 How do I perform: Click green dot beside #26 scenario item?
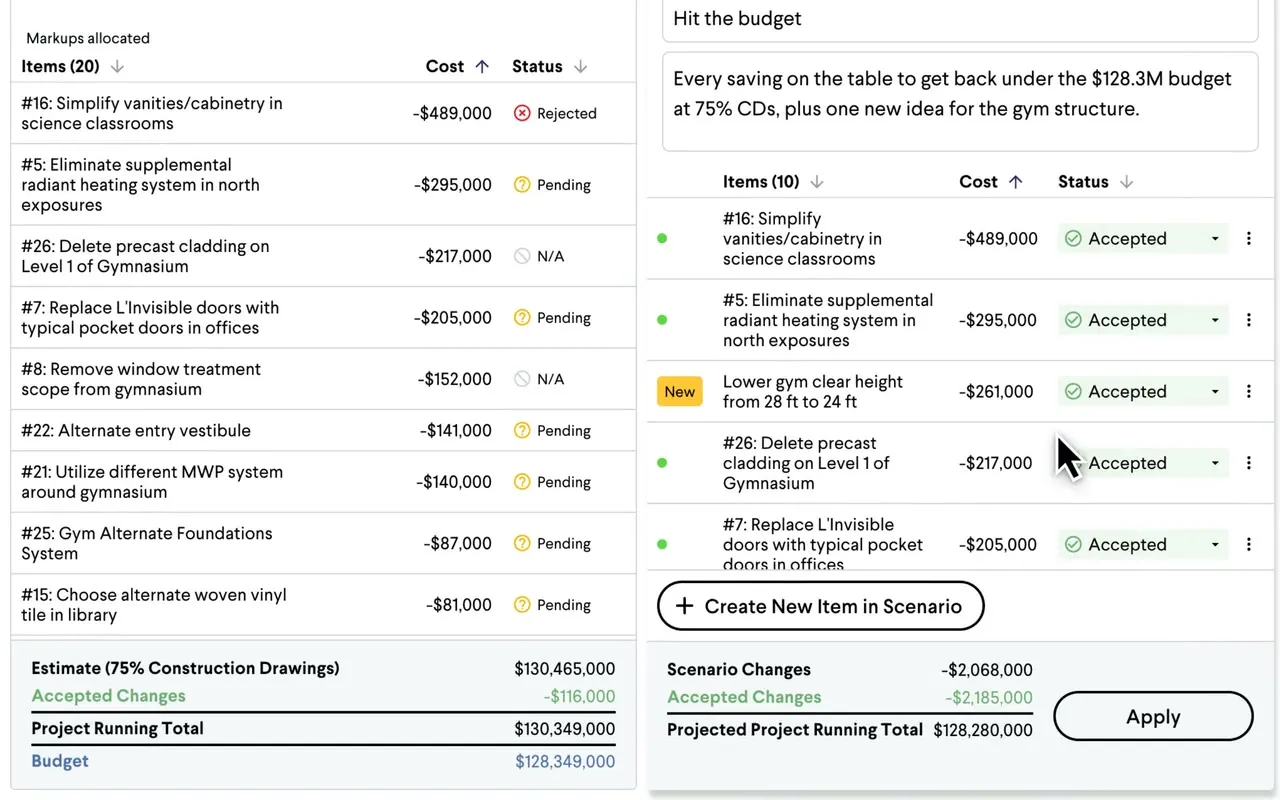click(662, 463)
